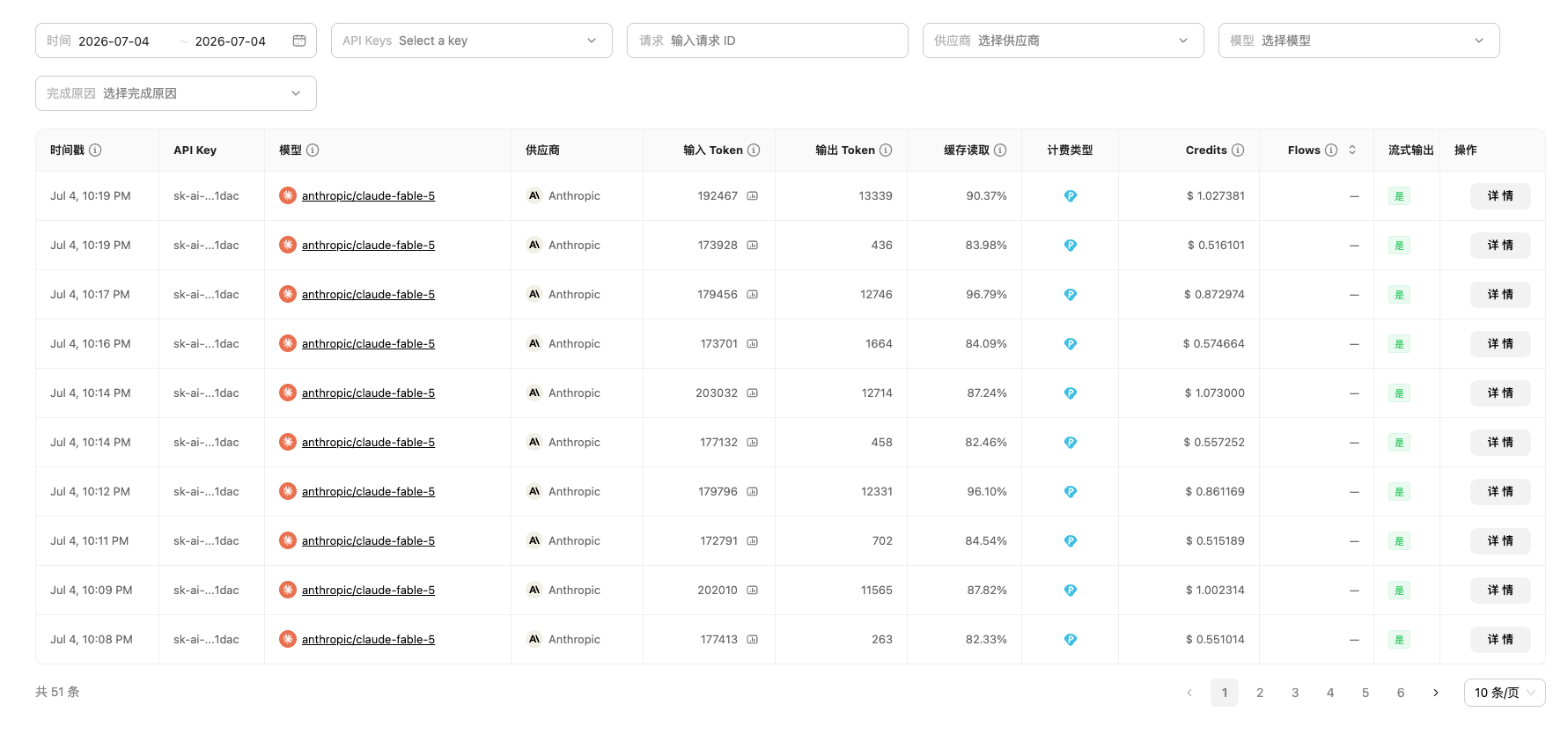Image resolution: width=1568 pixels, height=734 pixels.
Task: Sort table by Flows column arrows
Action: click(1352, 150)
